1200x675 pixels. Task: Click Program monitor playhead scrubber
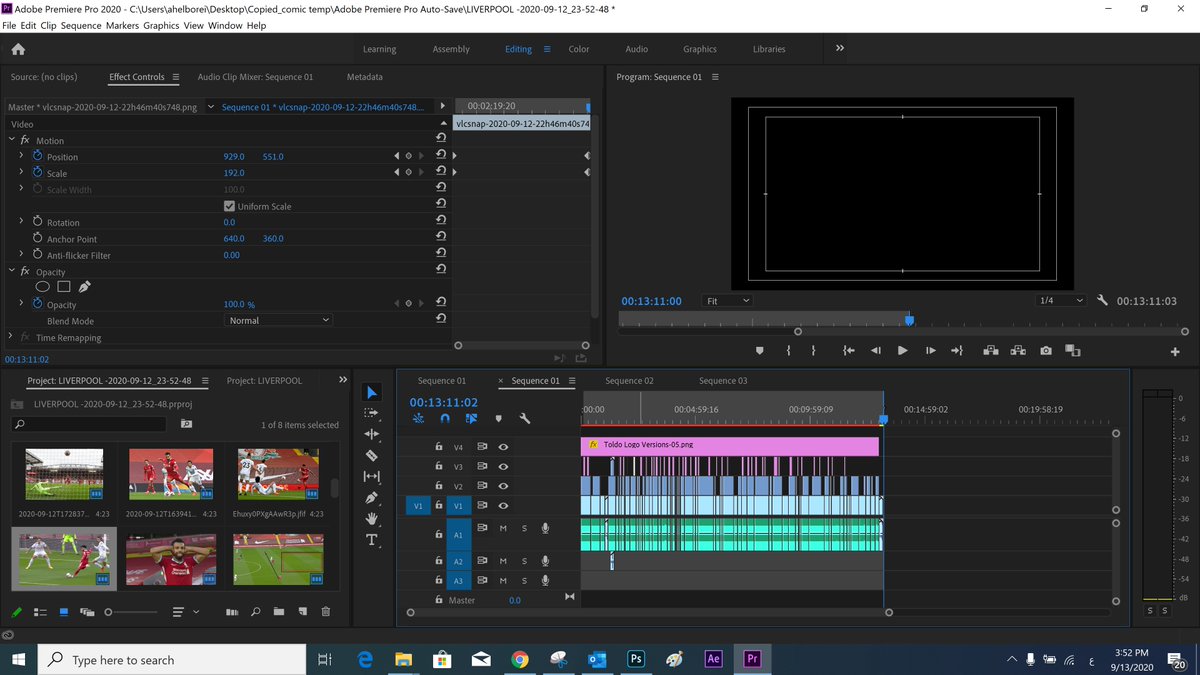pos(909,320)
